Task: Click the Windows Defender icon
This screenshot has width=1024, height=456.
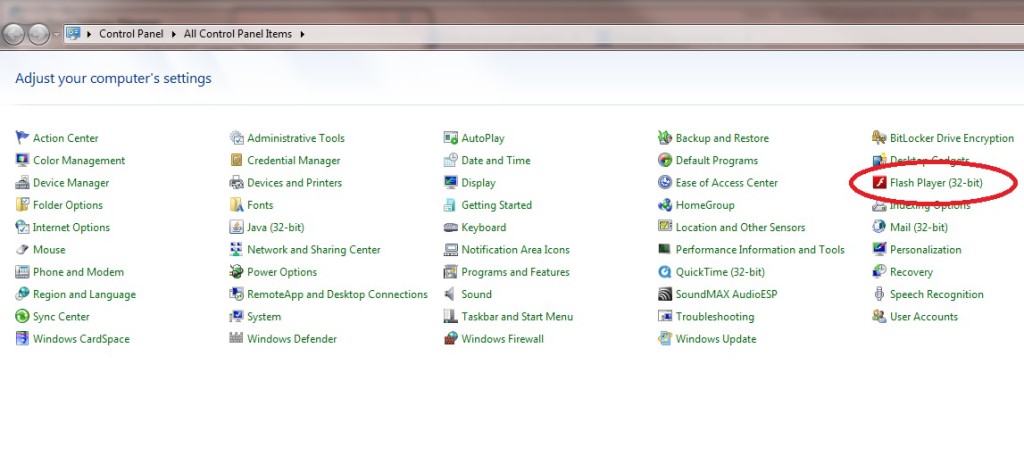Action: pyautogui.click(x=236, y=338)
